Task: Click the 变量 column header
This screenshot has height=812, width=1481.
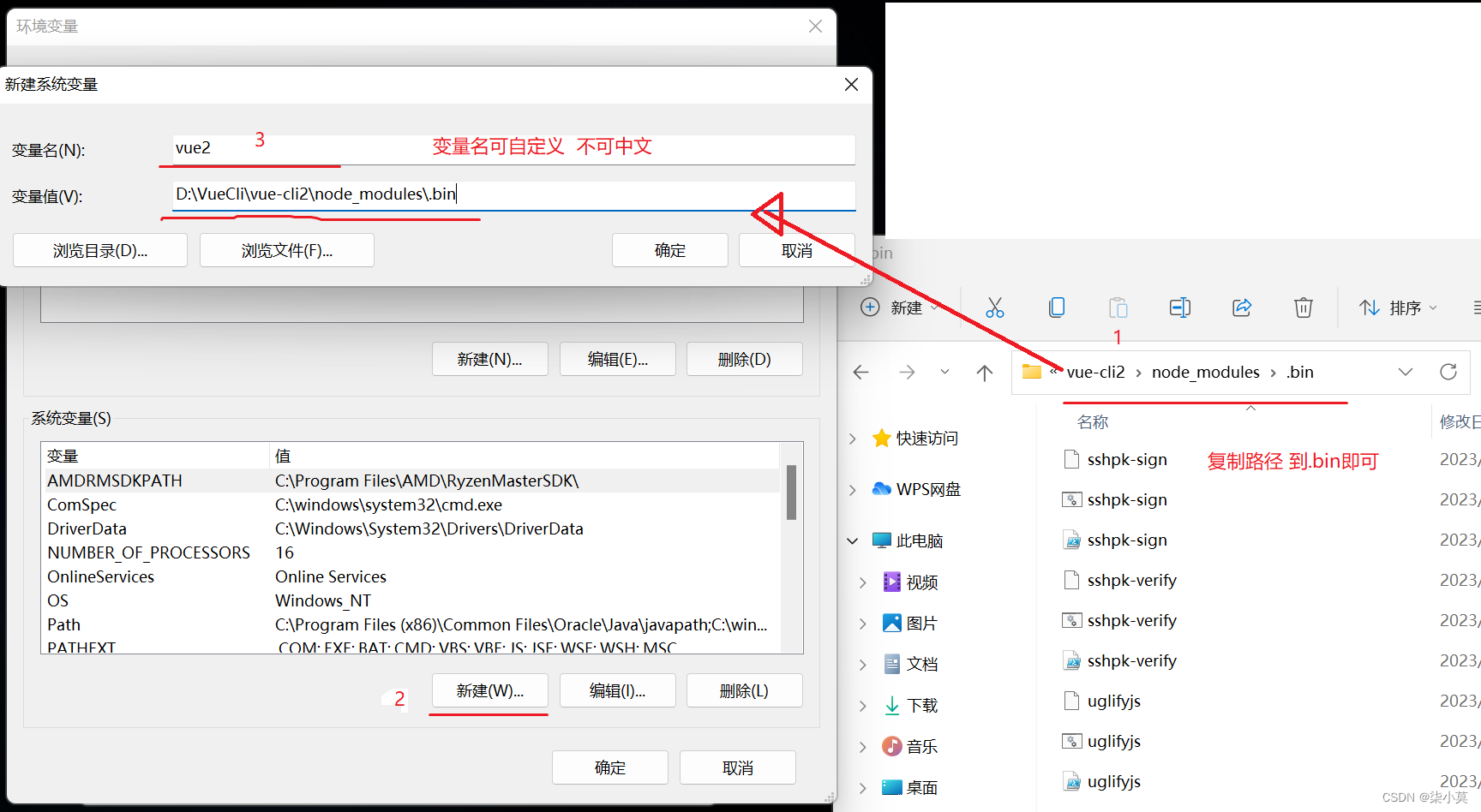Action: 155,456
